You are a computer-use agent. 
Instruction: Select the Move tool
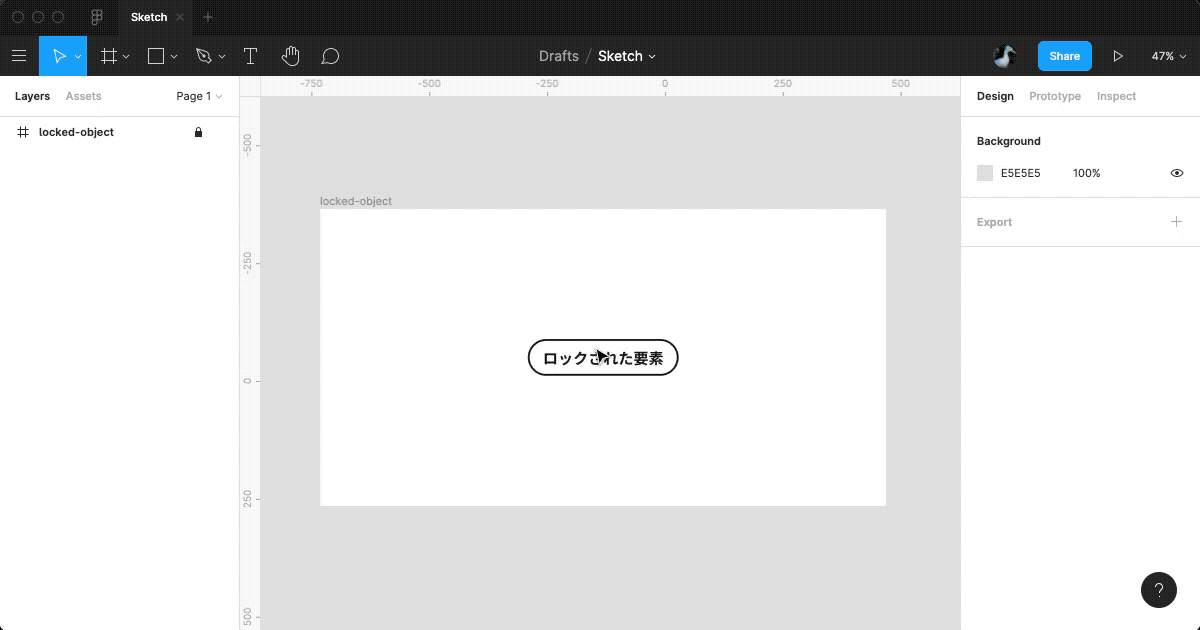pyautogui.click(x=58, y=57)
